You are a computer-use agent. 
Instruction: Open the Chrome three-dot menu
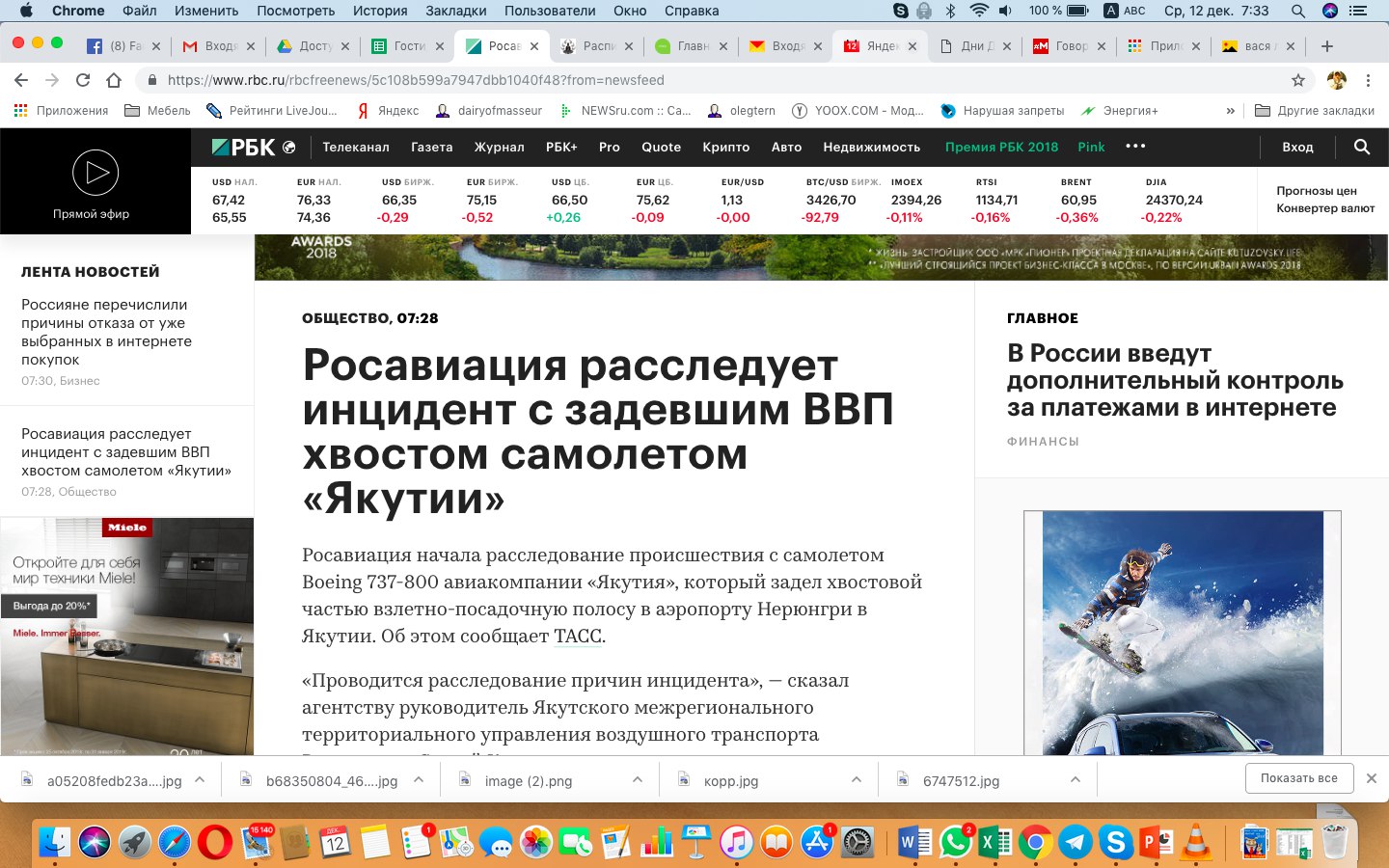1368,80
